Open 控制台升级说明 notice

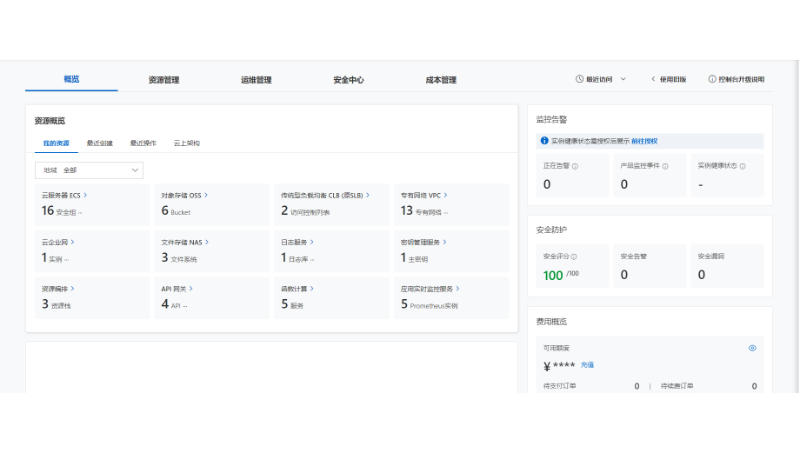pyautogui.click(x=736, y=79)
